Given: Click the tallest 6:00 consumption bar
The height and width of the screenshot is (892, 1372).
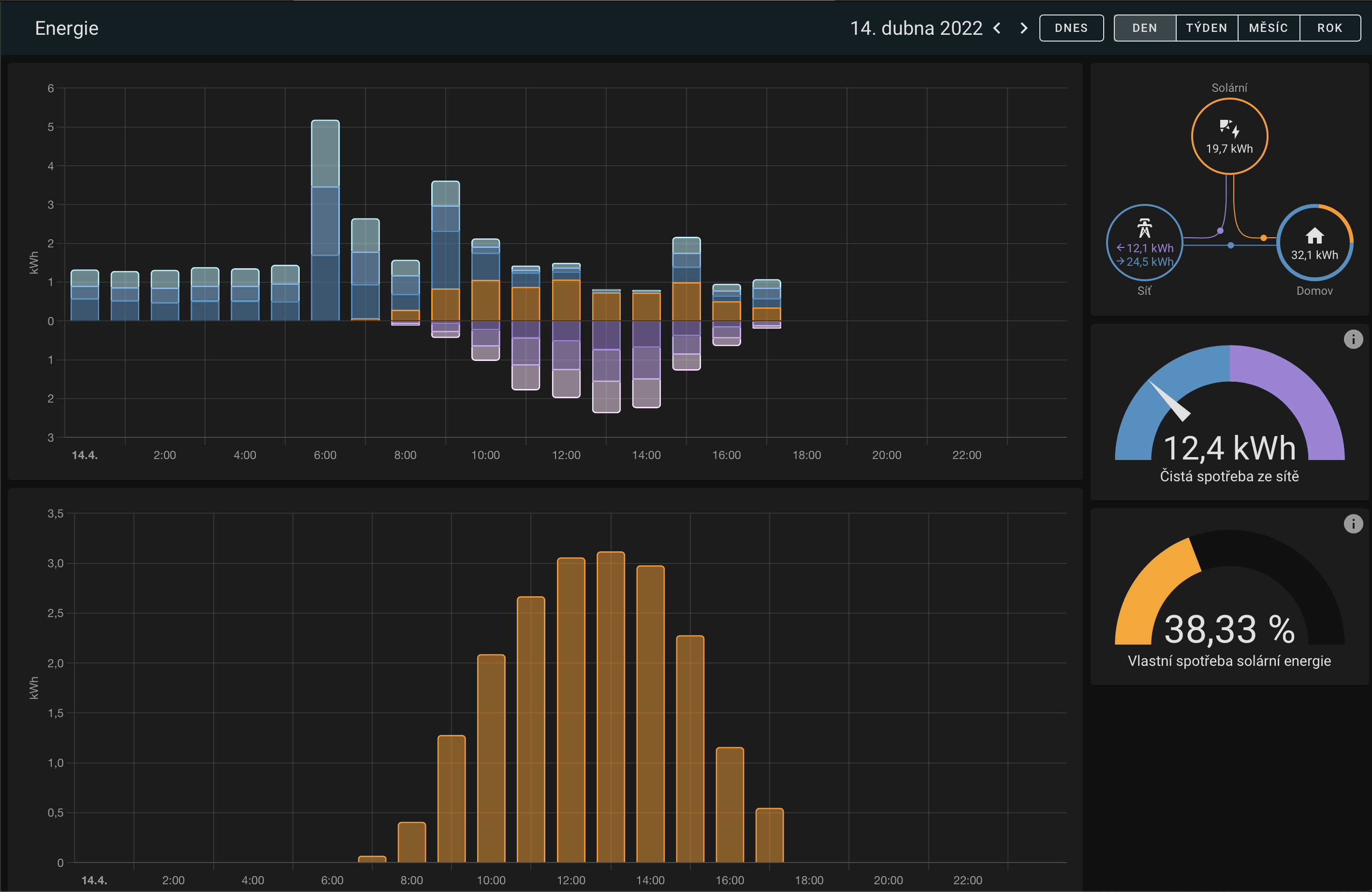Looking at the screenshot, I should click(325, 219).
